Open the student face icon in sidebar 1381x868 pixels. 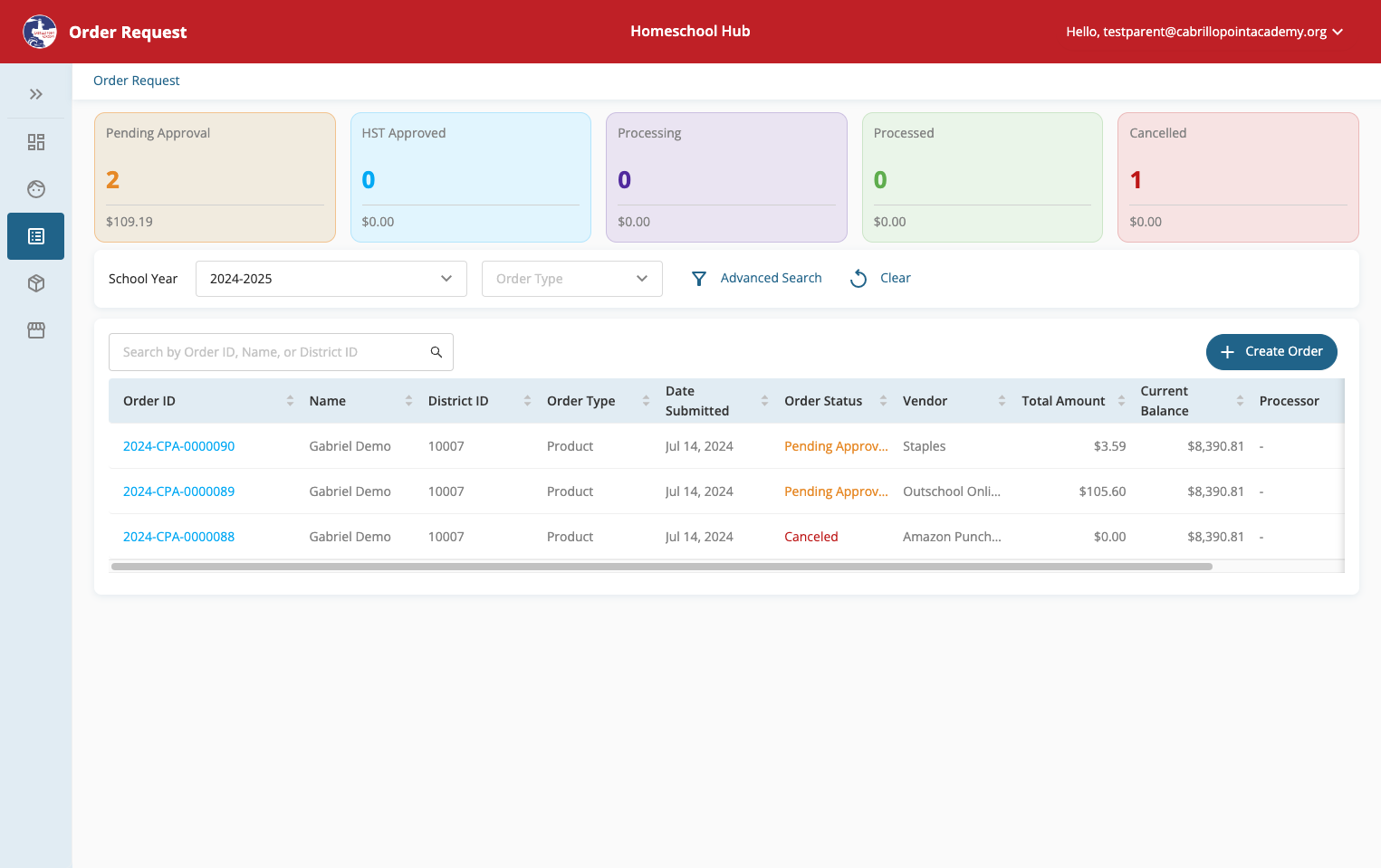pyautogui.click(x=36, y=189)
